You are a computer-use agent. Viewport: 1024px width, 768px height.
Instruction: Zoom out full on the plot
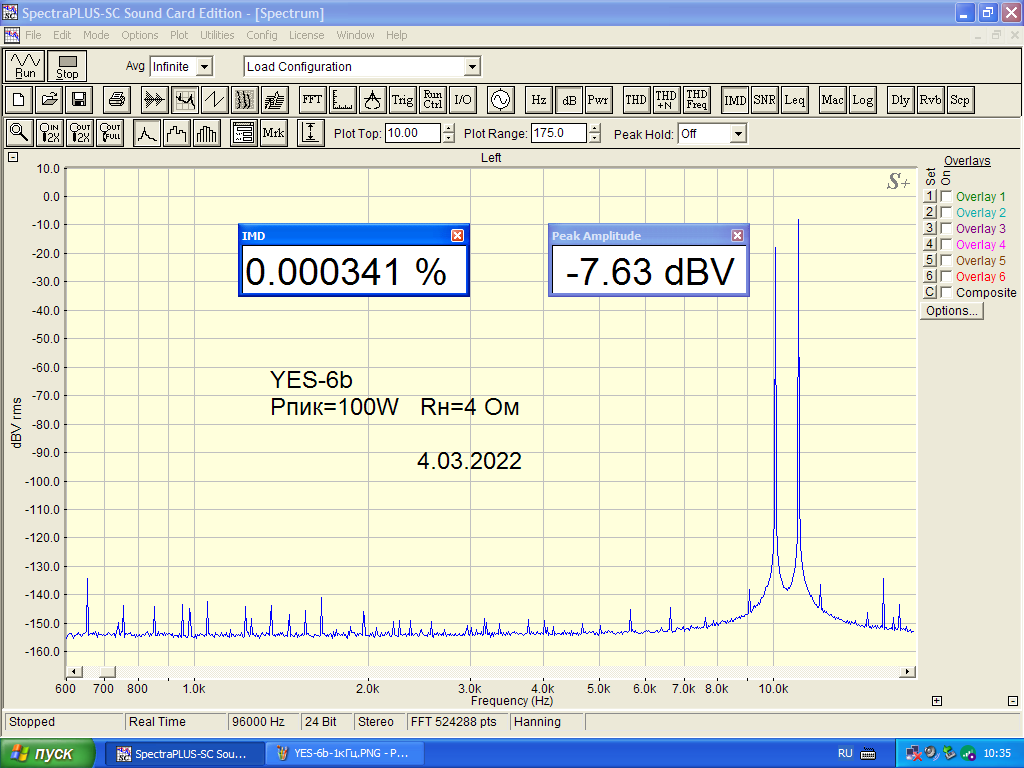[x=109, y=133]
